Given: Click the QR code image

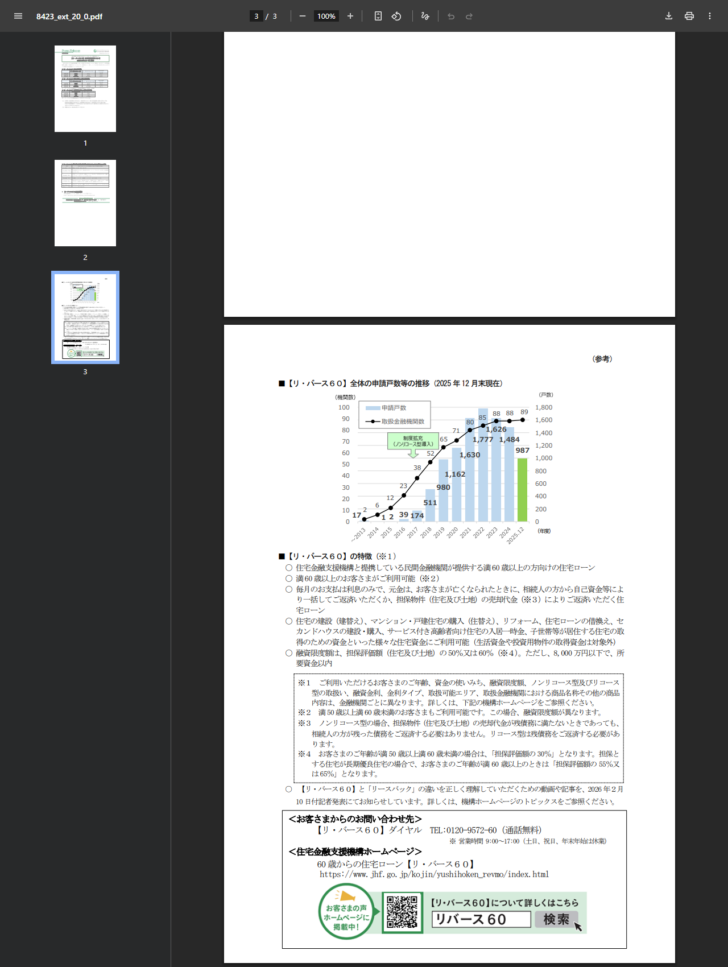Looking at the screenshot, I should pyautogui.click(x=402, y=912).
